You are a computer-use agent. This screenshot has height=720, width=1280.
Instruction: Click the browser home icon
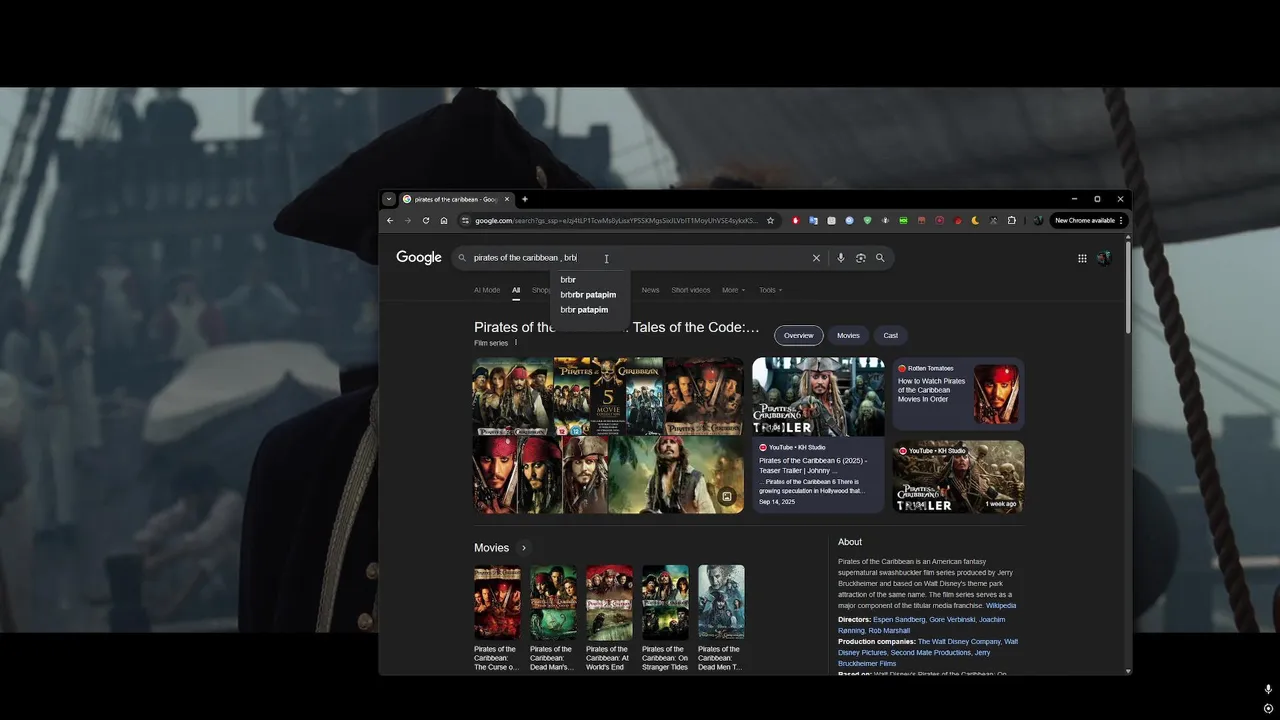tap(444, 220)
